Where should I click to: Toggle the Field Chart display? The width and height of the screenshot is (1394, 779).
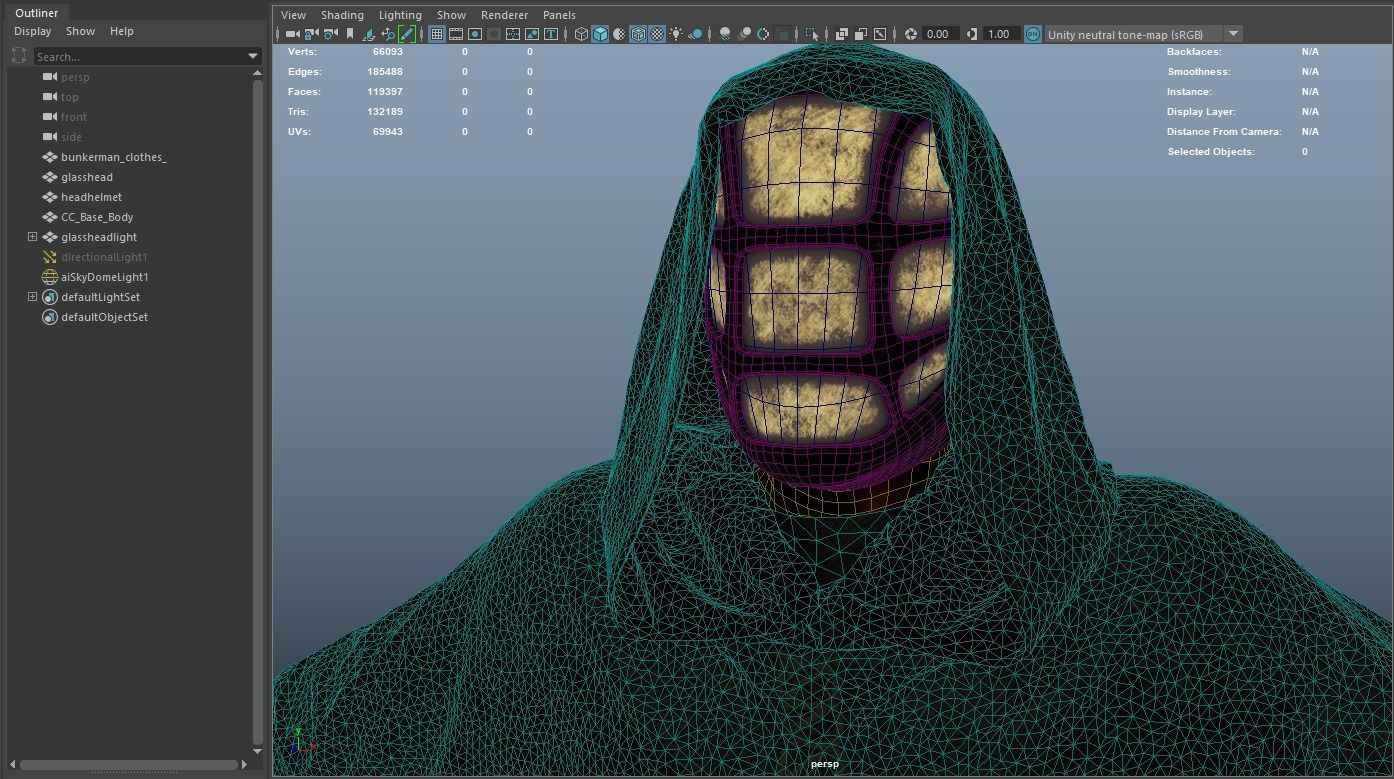click(x=513, y=34)
